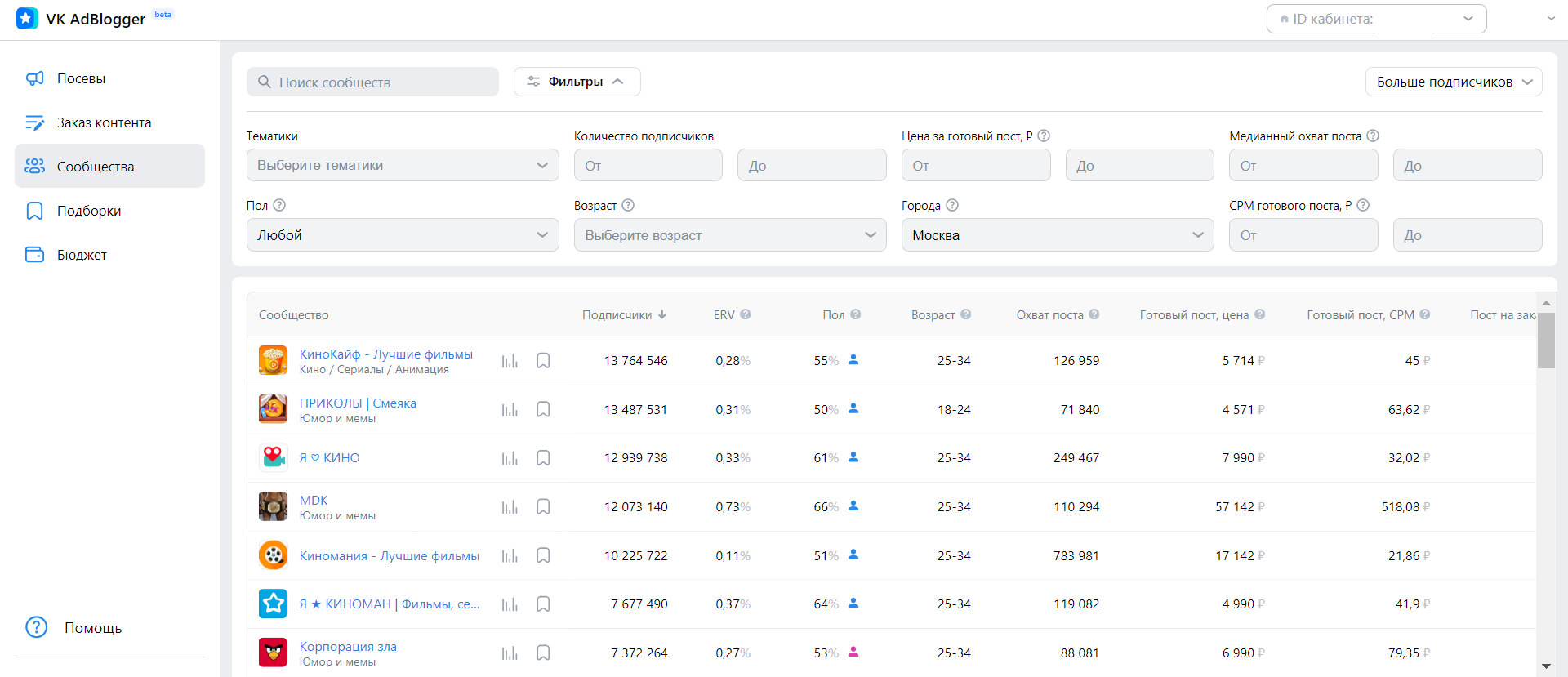Click help icon next to Возраст filter label
Screen dimensions: 1568x677
click(x=628, y=205)
